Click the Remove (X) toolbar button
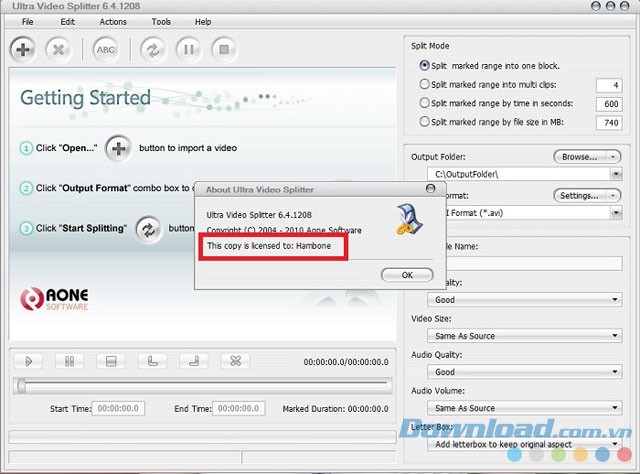 58,49
